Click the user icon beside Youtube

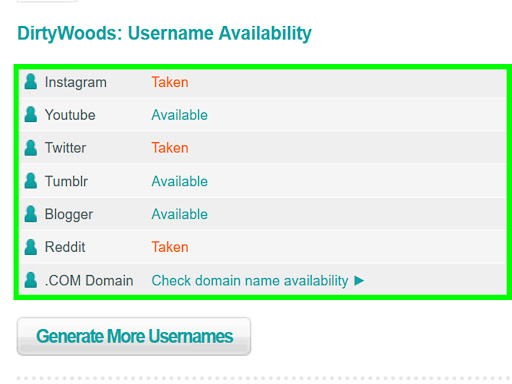[x=31, y=114]
